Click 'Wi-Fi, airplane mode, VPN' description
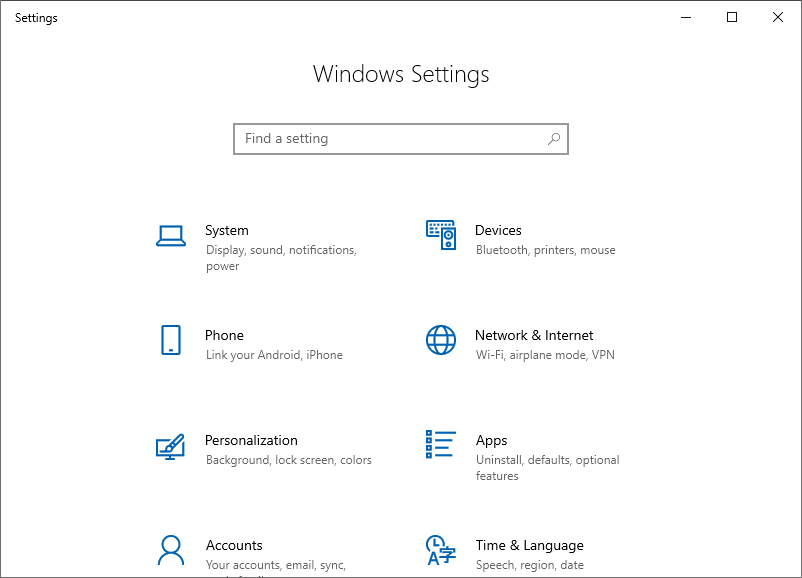 (545, 355)
